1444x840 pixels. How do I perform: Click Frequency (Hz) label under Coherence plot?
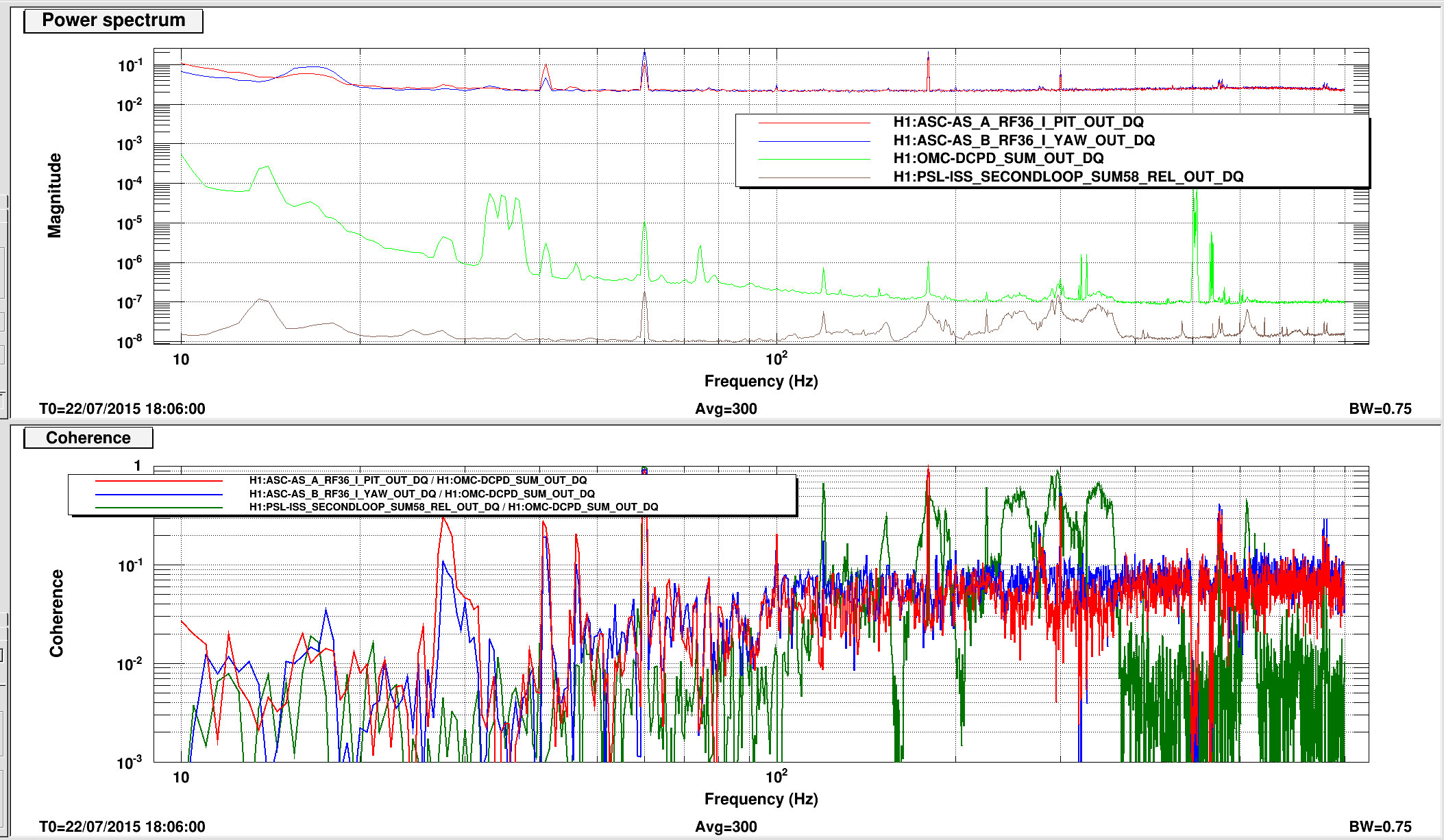[761, 799]
